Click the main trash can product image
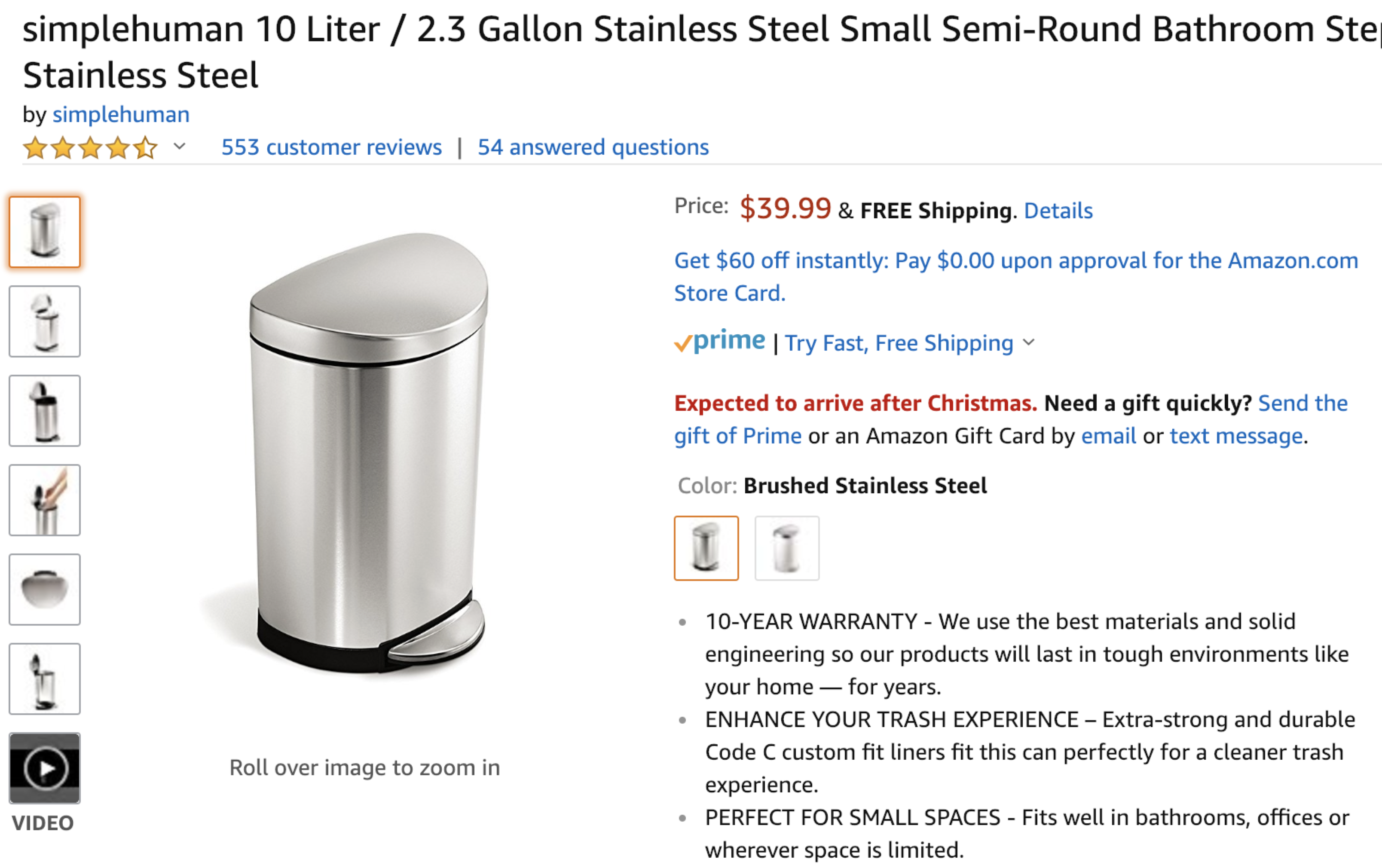The image size is (1382, 868). 367,453
